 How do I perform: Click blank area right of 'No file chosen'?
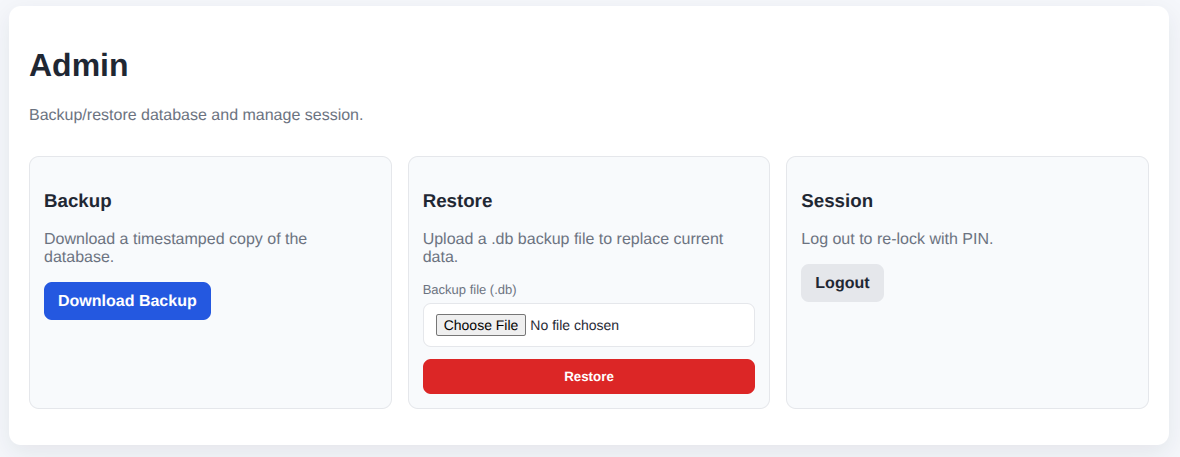coord(690,325)
